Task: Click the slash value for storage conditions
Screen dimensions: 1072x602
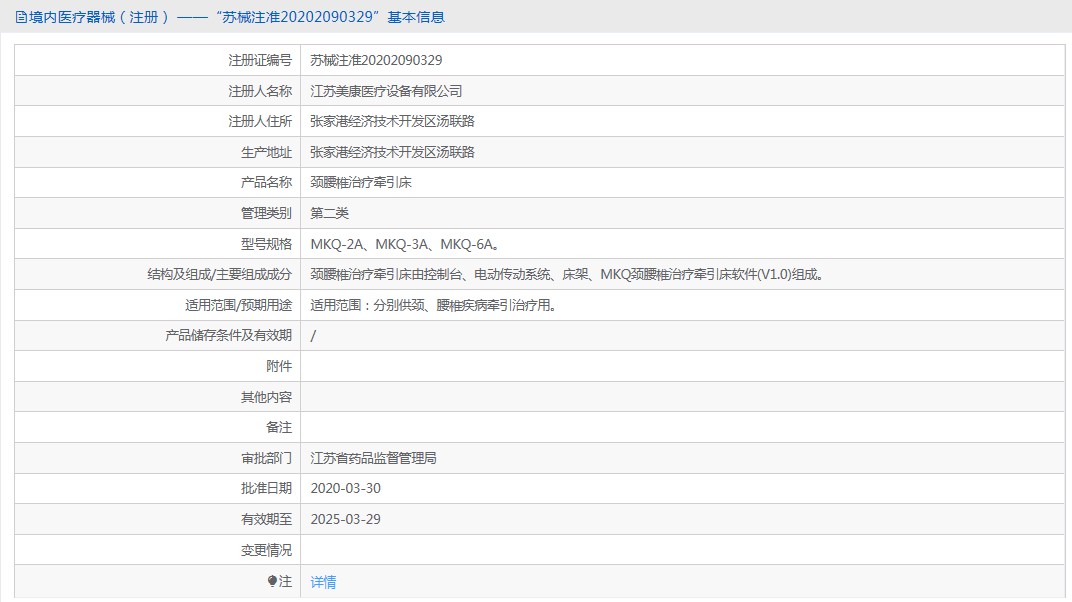Action: coord(313,336)
